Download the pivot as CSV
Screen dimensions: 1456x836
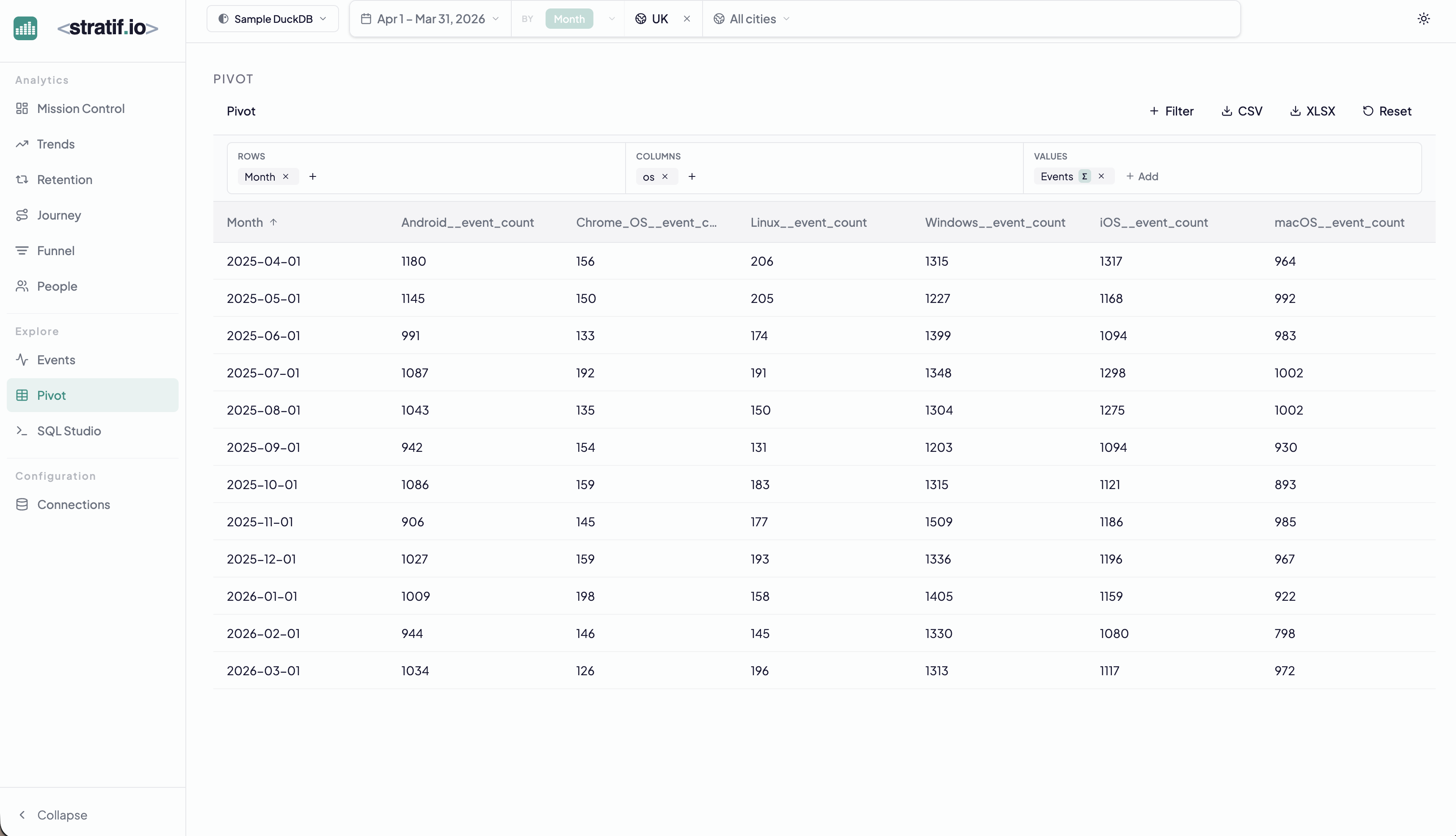pos(1242,111)
